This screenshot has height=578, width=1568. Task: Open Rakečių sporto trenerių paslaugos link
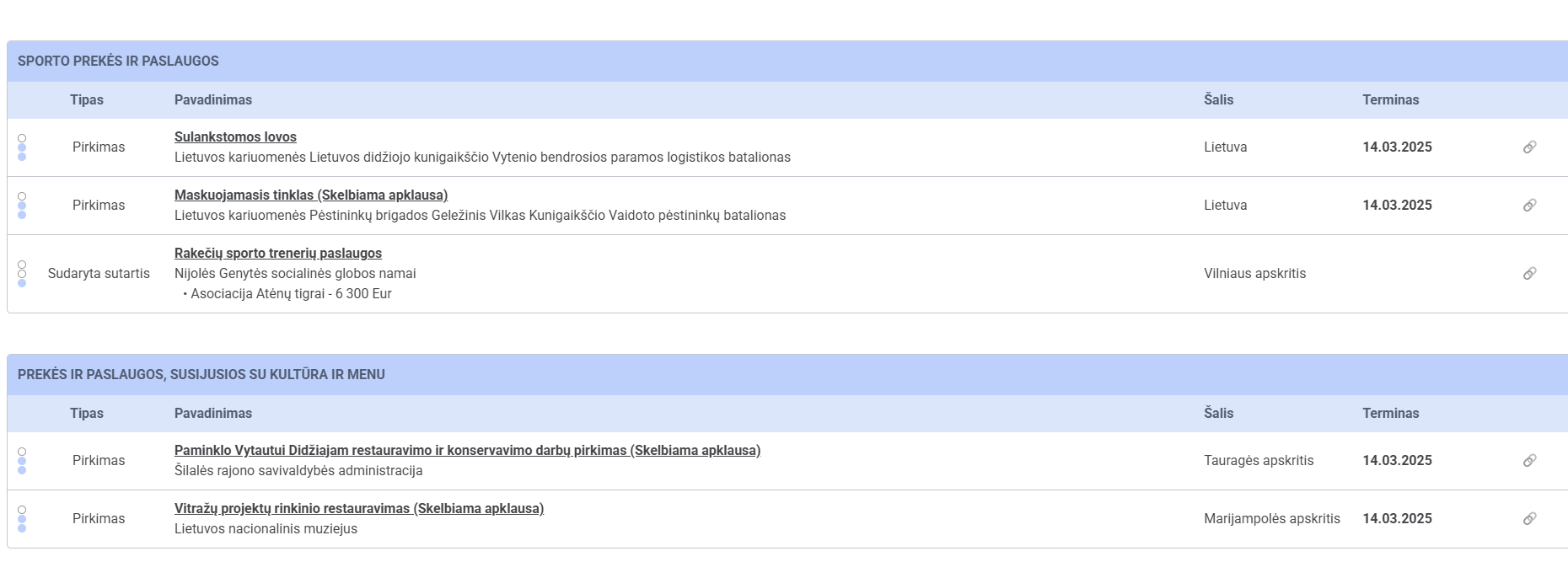[x=277, y=254]
